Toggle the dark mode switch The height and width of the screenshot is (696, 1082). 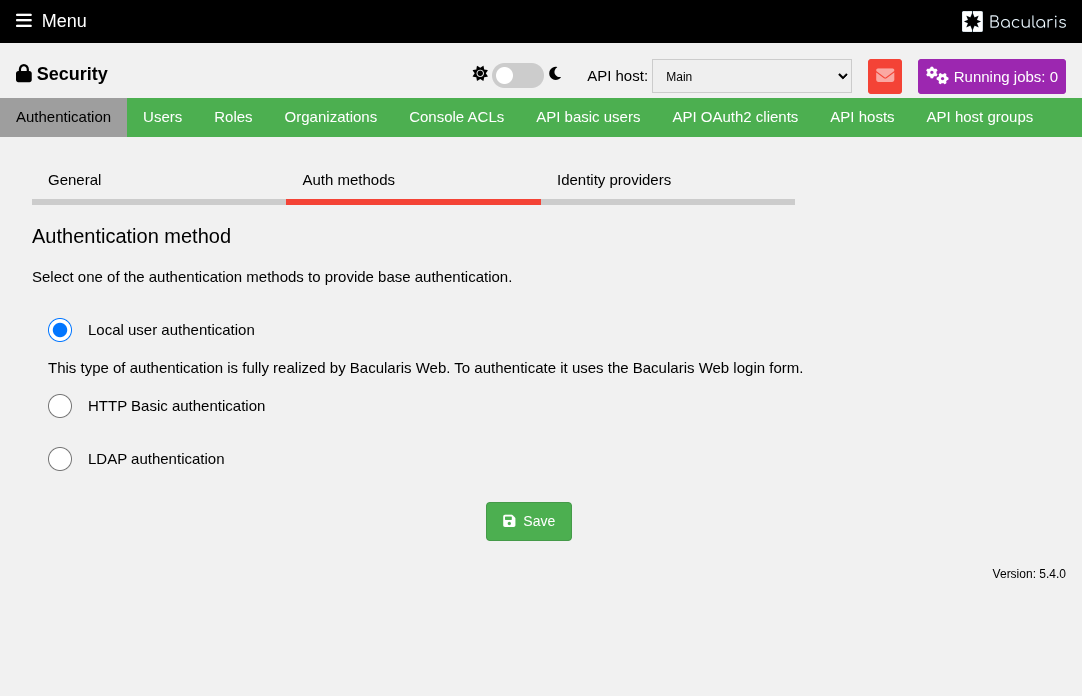tap(518, 75)
